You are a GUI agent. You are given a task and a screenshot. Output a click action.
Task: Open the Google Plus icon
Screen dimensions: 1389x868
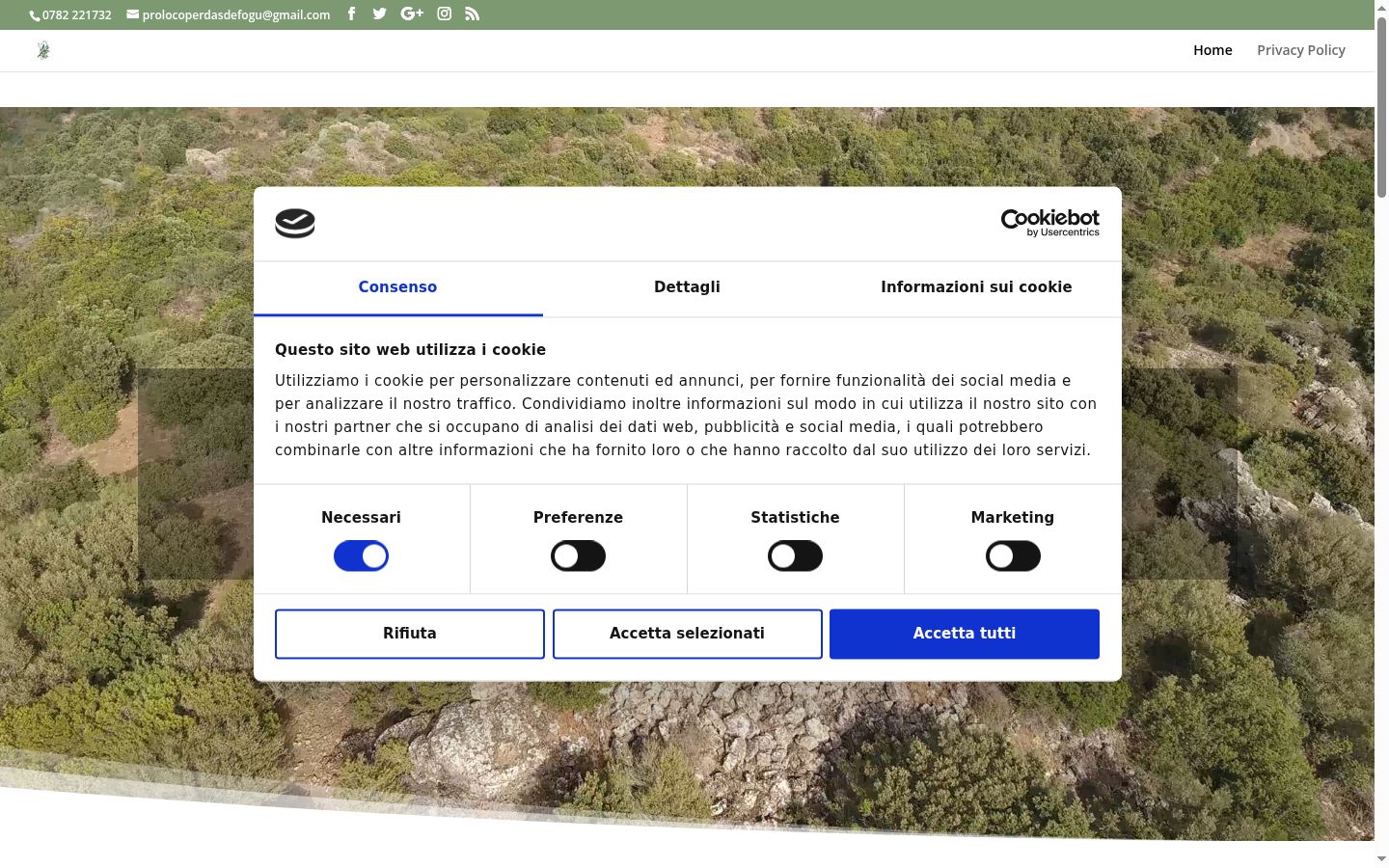tap(412, 14)
